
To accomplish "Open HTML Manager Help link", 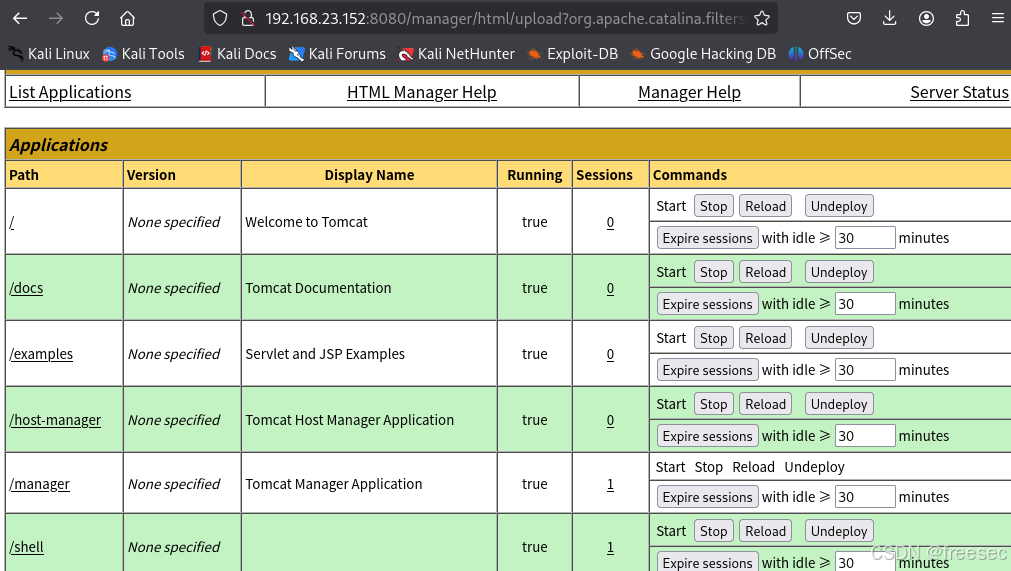I will [x=422, y=92].
